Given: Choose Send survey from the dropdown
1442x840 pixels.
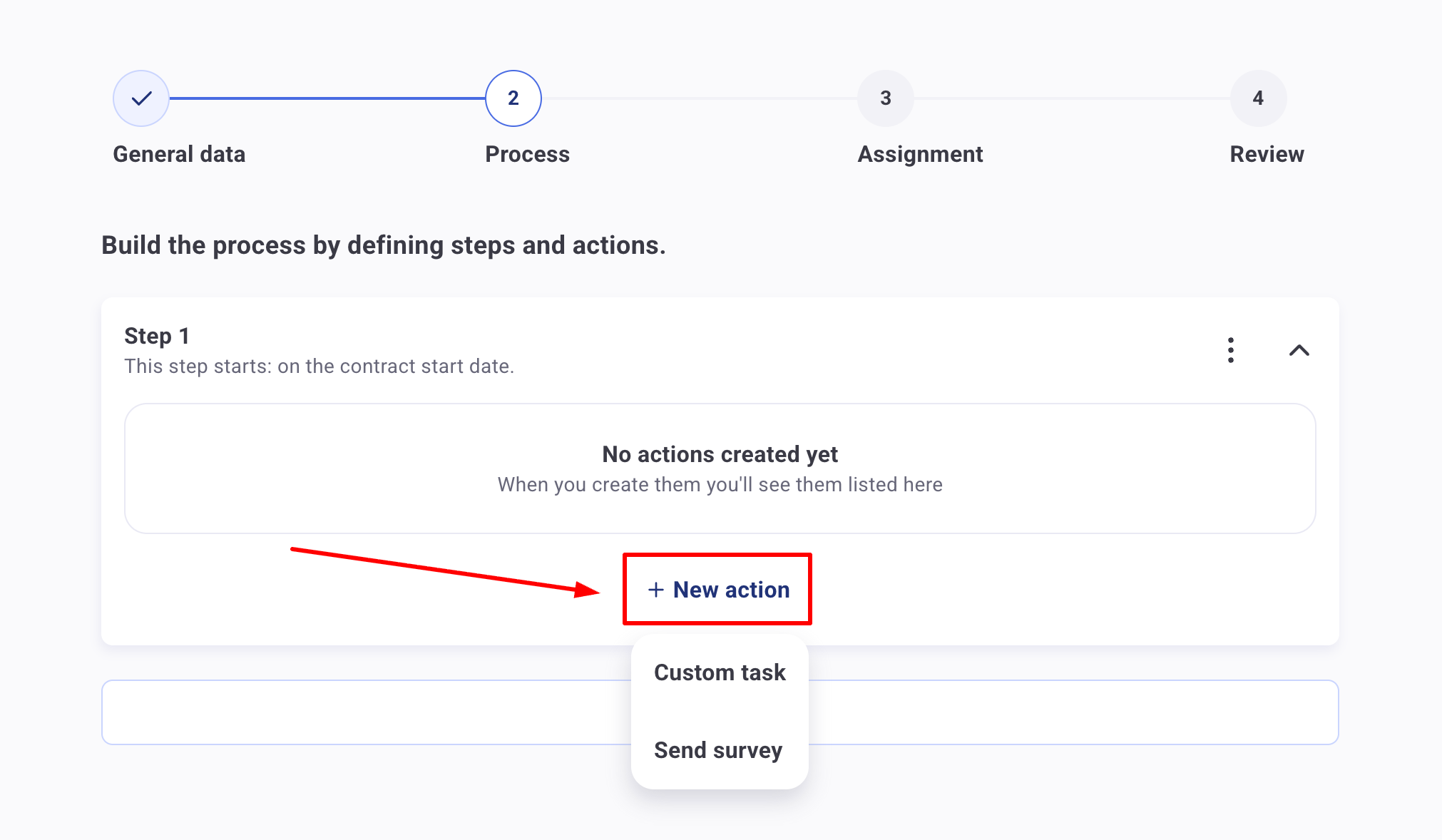Looking at the screenshot, I should (718, 750).
